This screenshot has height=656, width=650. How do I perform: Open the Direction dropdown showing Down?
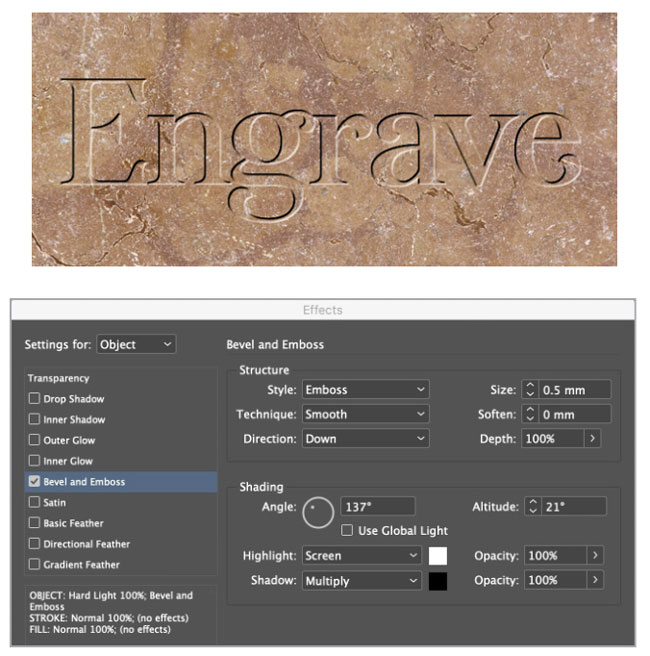click(366, 438)
